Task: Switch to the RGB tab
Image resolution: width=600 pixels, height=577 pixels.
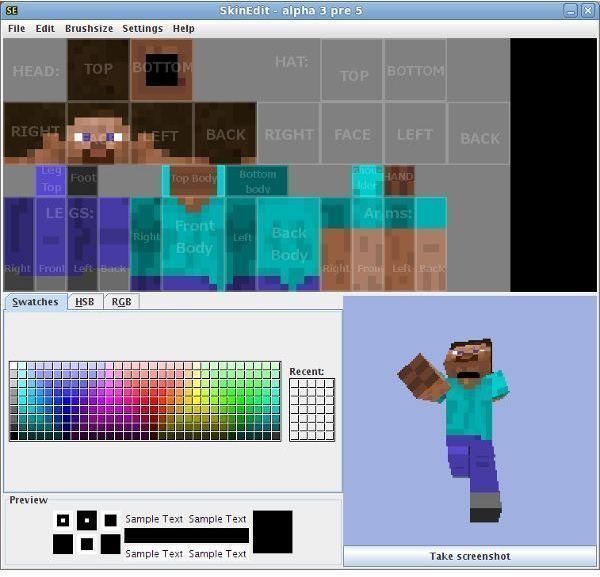Action: (x=121, y=302)
